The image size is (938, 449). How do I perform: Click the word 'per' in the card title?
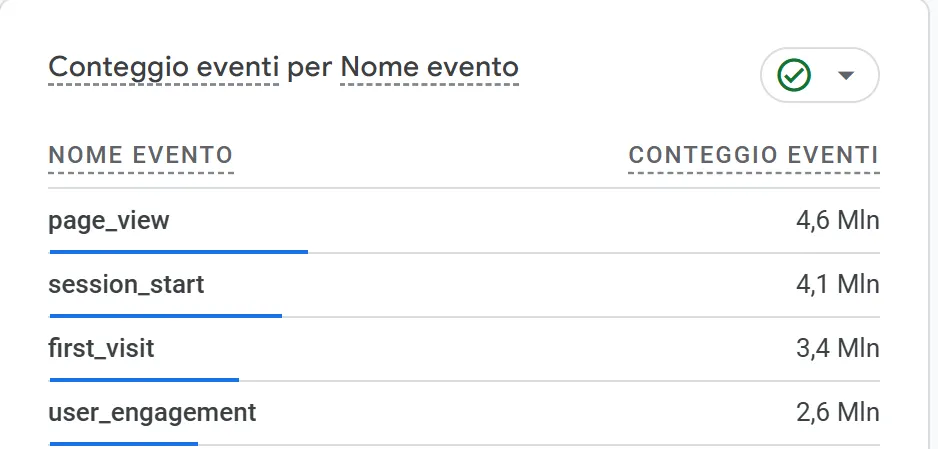[309, 68]
